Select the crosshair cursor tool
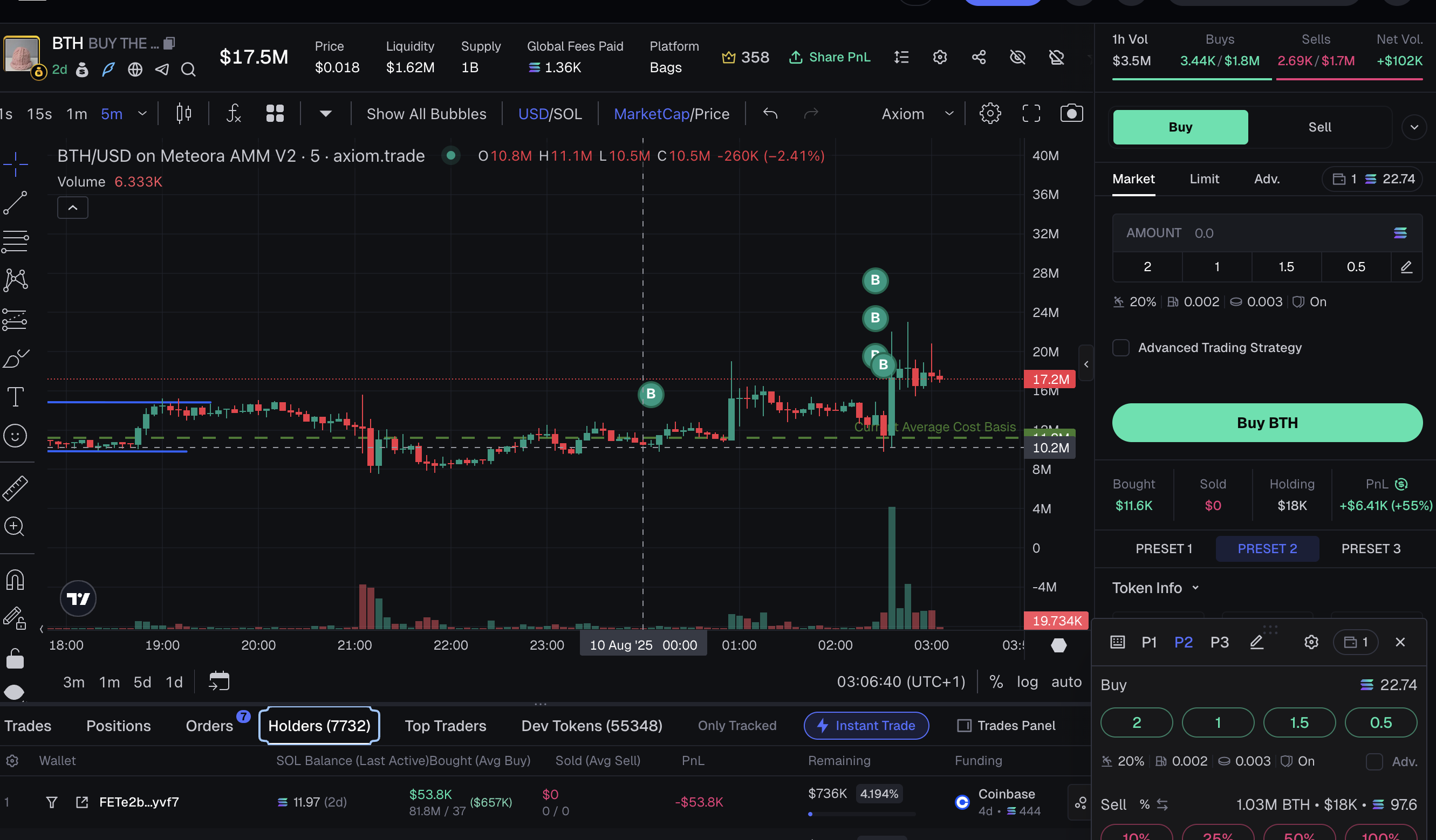The width and height of the screenshot is (1436, 840). pyautogui.click(x=16, y=164)
